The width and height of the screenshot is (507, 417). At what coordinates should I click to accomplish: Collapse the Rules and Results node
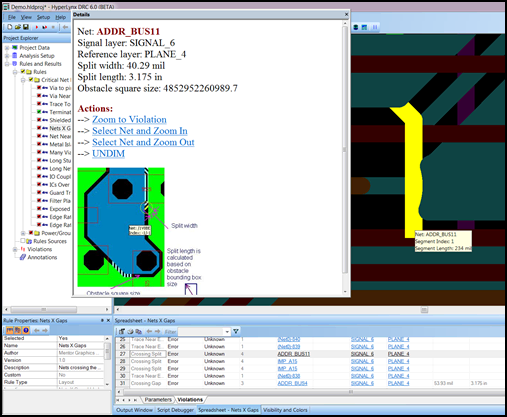[x=7, y=64]
